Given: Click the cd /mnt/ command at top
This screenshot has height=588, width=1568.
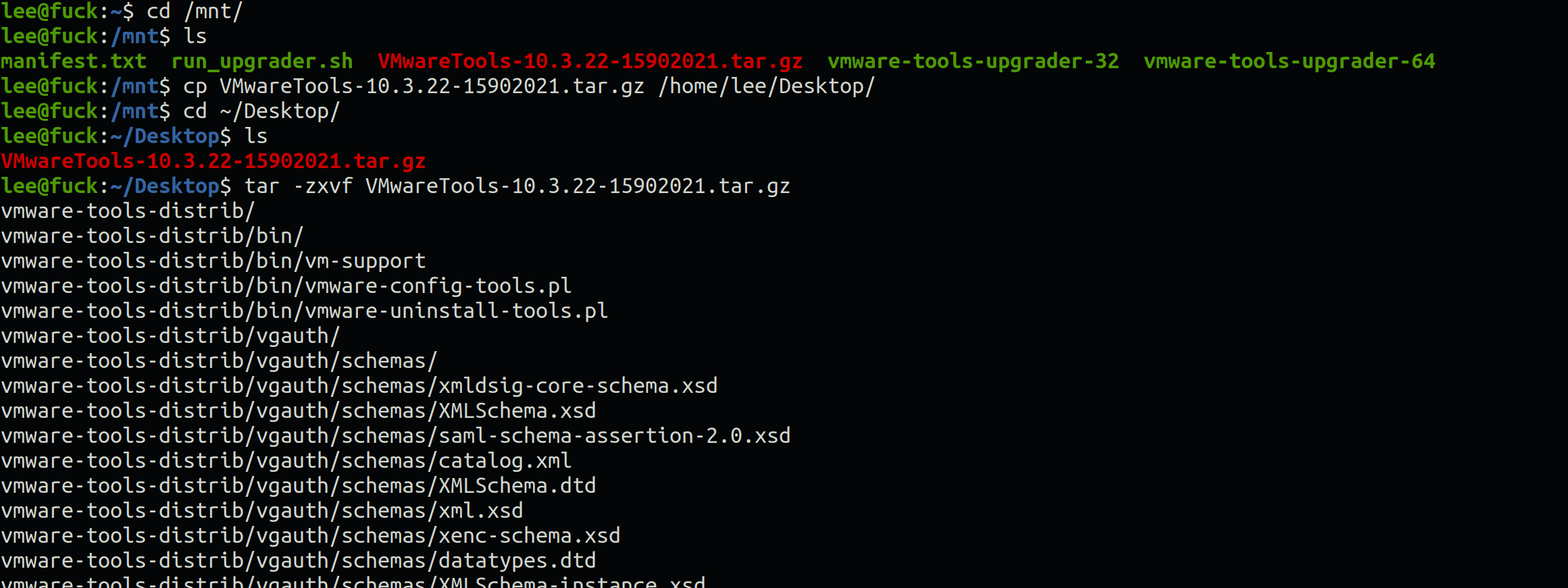Looking at the screenshot, I should tap(195, 11).
